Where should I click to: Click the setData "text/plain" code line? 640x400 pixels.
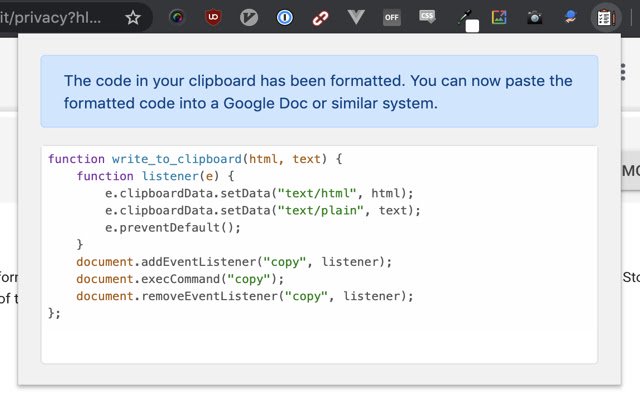point(262,210)
